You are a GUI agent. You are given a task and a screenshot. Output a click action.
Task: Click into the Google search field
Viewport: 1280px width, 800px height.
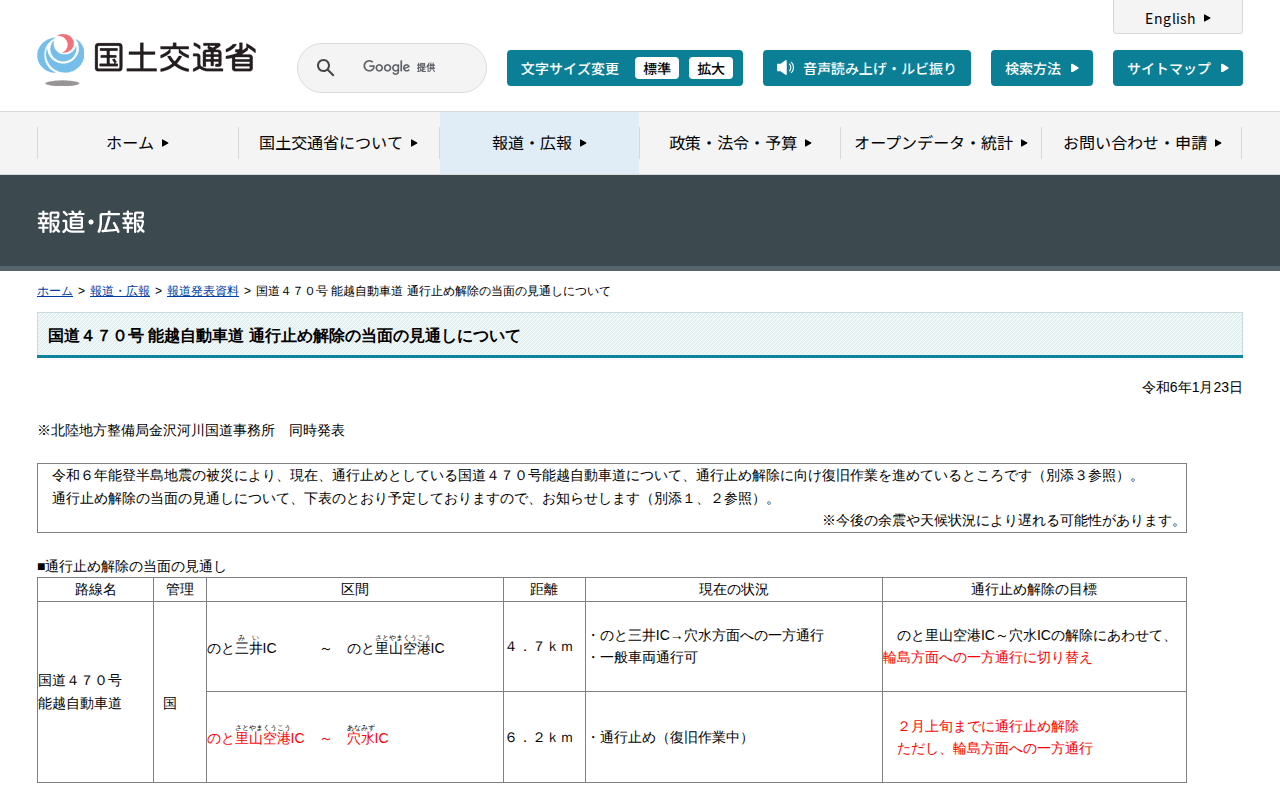[400, 68]
